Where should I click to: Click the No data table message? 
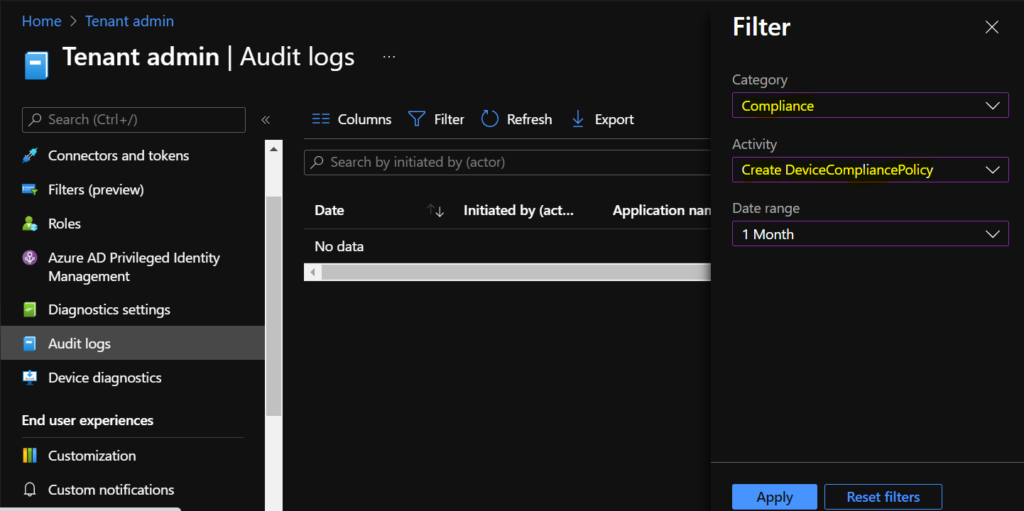[339, 246]
